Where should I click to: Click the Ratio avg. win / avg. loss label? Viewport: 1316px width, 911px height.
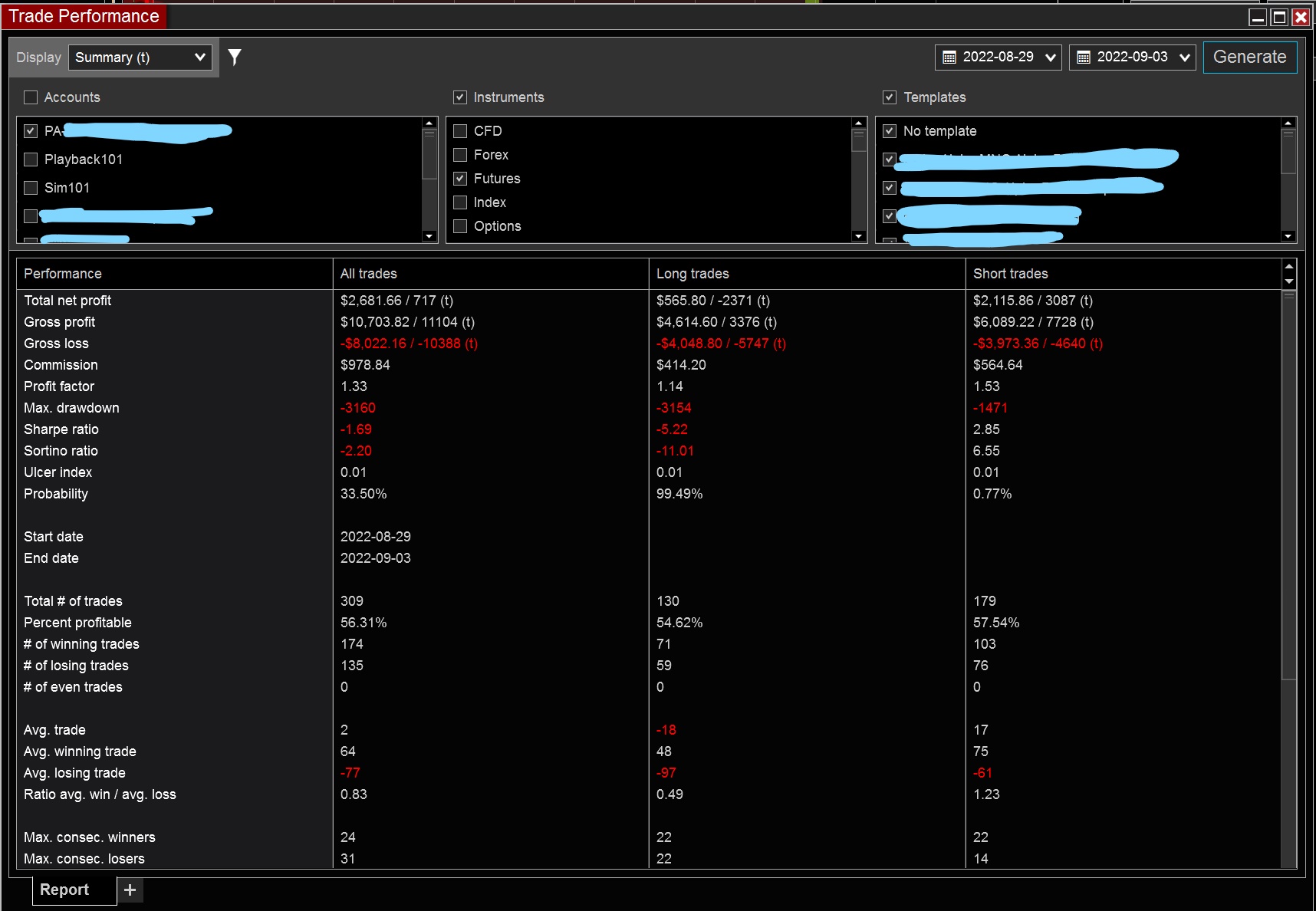(x=100, y=794)
